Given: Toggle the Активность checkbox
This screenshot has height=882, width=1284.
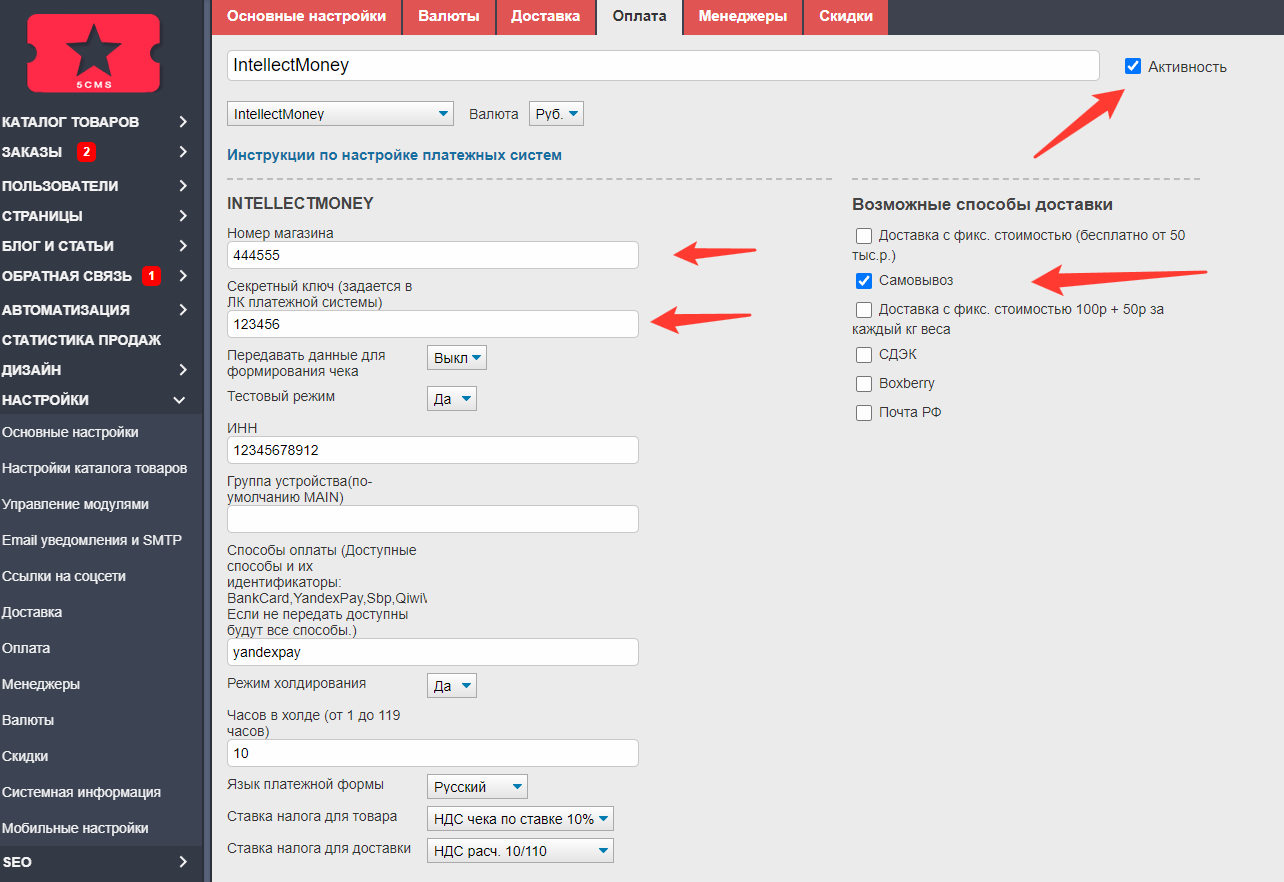Looking at the screenshot, I should 1132,66.
